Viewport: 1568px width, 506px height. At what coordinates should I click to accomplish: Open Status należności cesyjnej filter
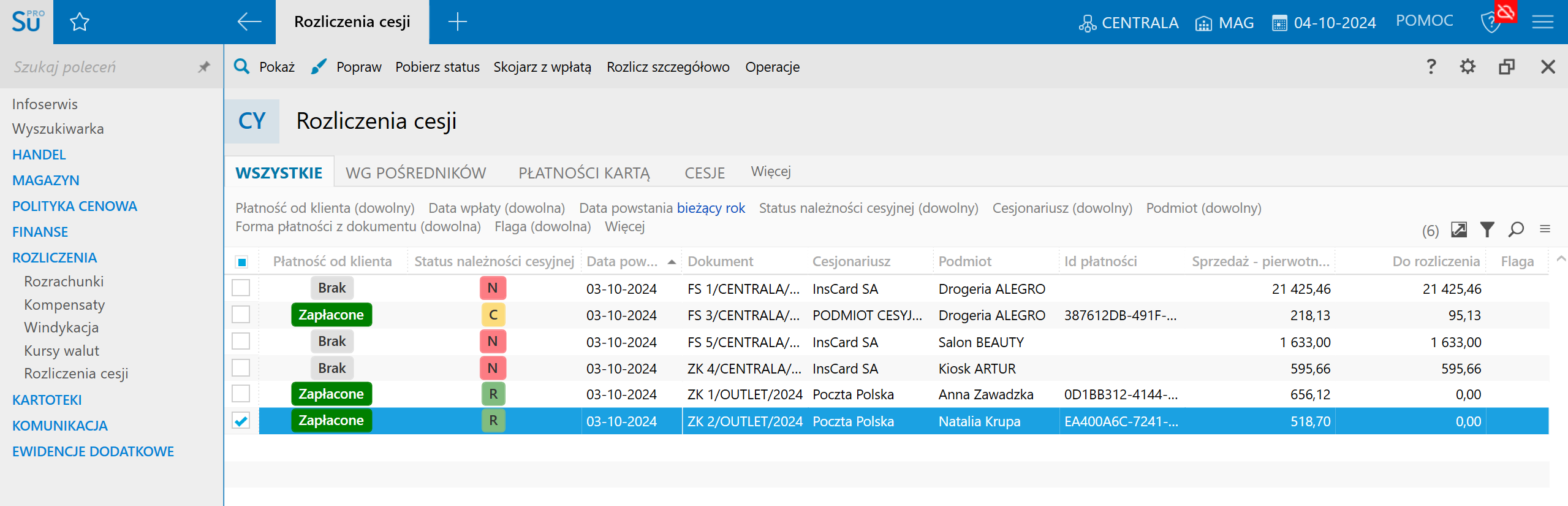coord(868,209)
